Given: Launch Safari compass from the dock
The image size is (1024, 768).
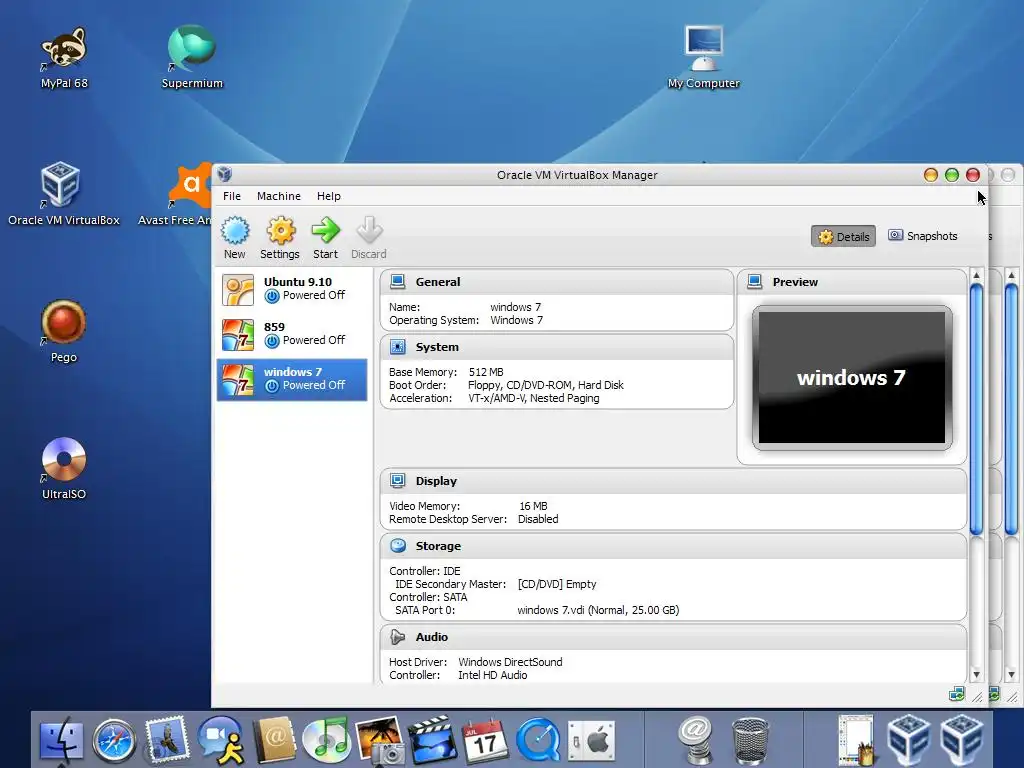Looking at the screenshot, I should 114,741.
